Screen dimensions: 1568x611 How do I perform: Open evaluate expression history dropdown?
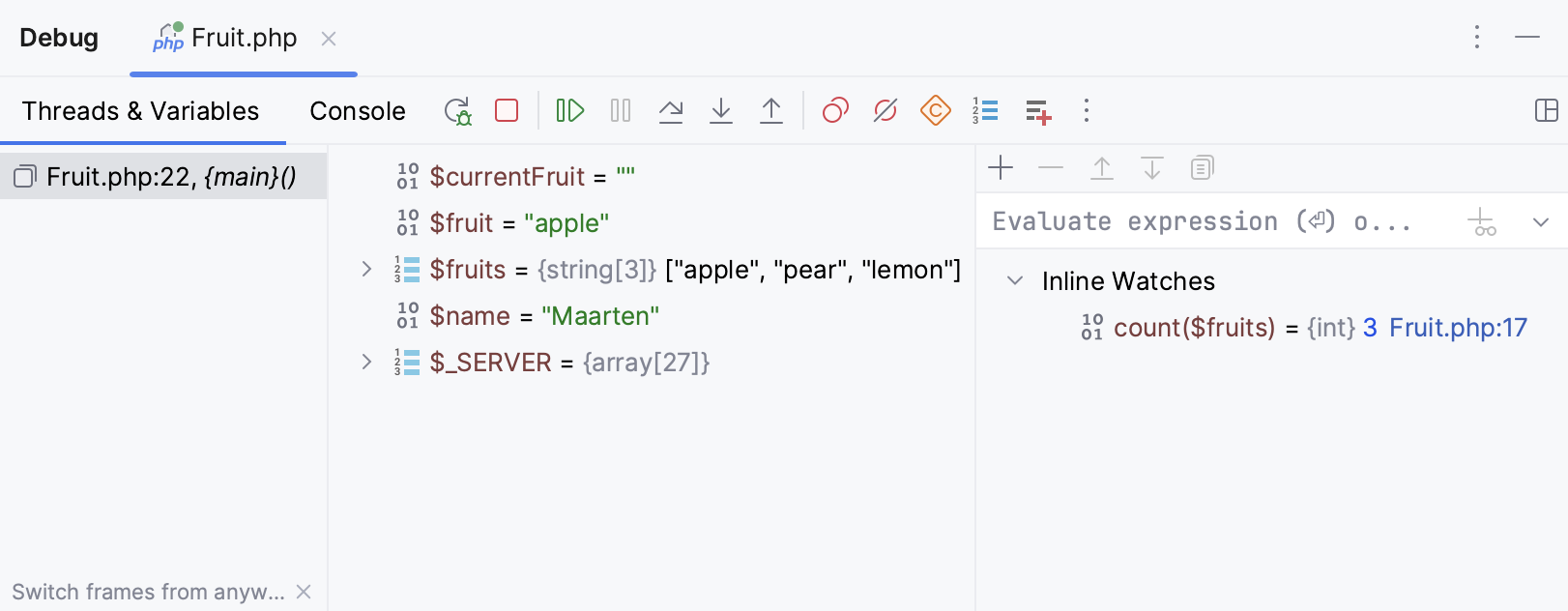1541,222
